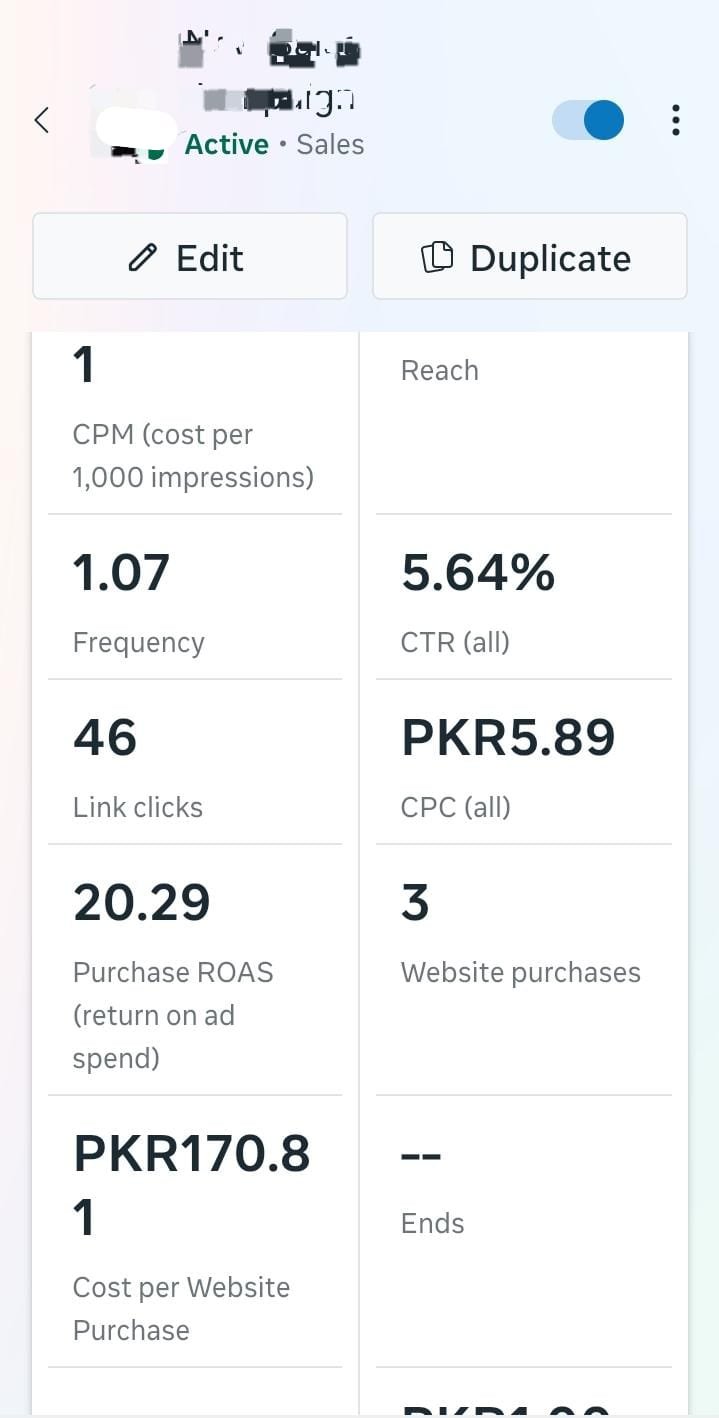
Task: Tap the pencil icon on Edit
Action: 143,258
